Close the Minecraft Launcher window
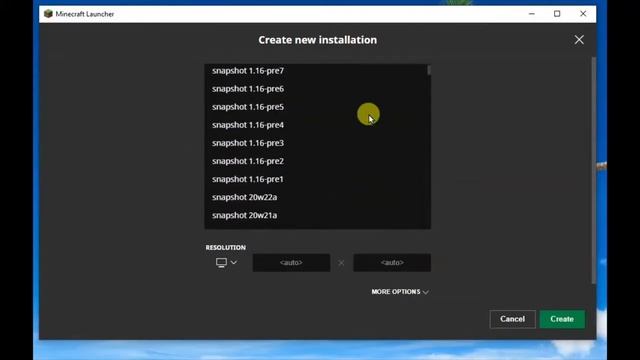This screenshot has width=640, height=360. (583, 14)
